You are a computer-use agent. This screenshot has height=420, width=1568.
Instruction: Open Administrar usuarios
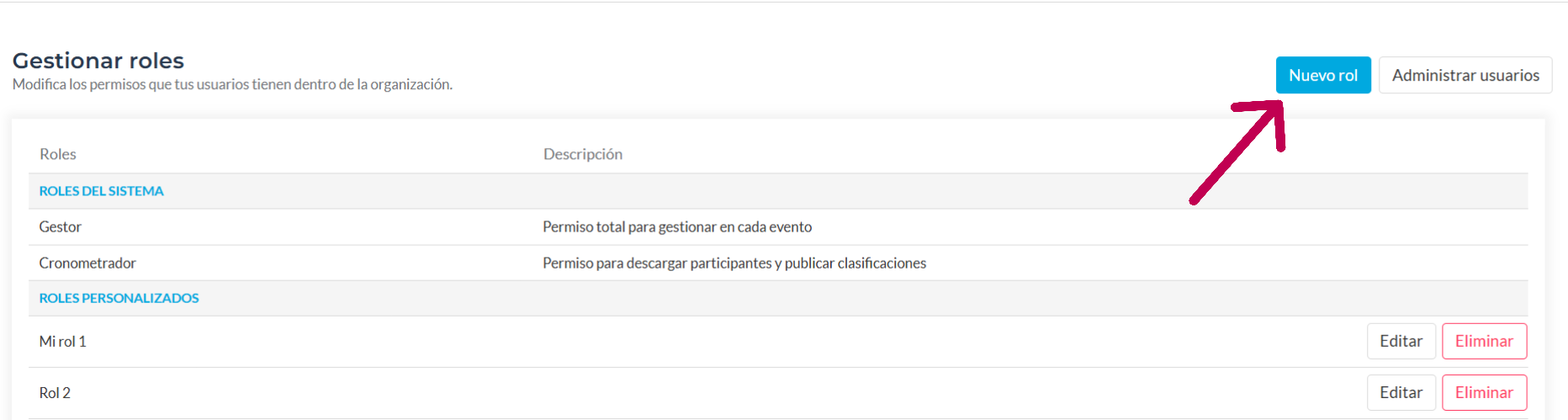click(x=1465, y=75)
